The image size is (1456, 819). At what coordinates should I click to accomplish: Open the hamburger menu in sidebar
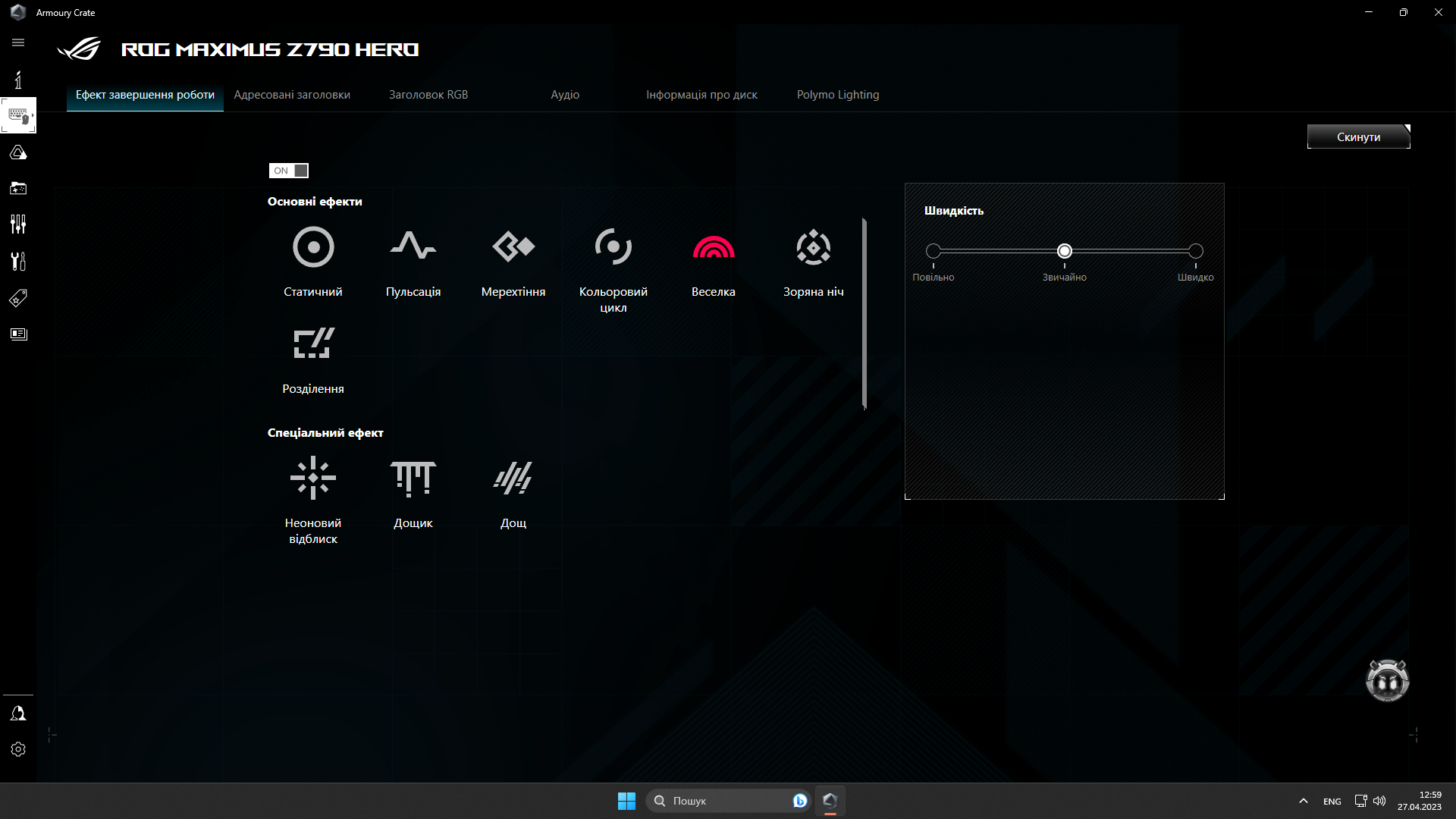coord(18,42)
